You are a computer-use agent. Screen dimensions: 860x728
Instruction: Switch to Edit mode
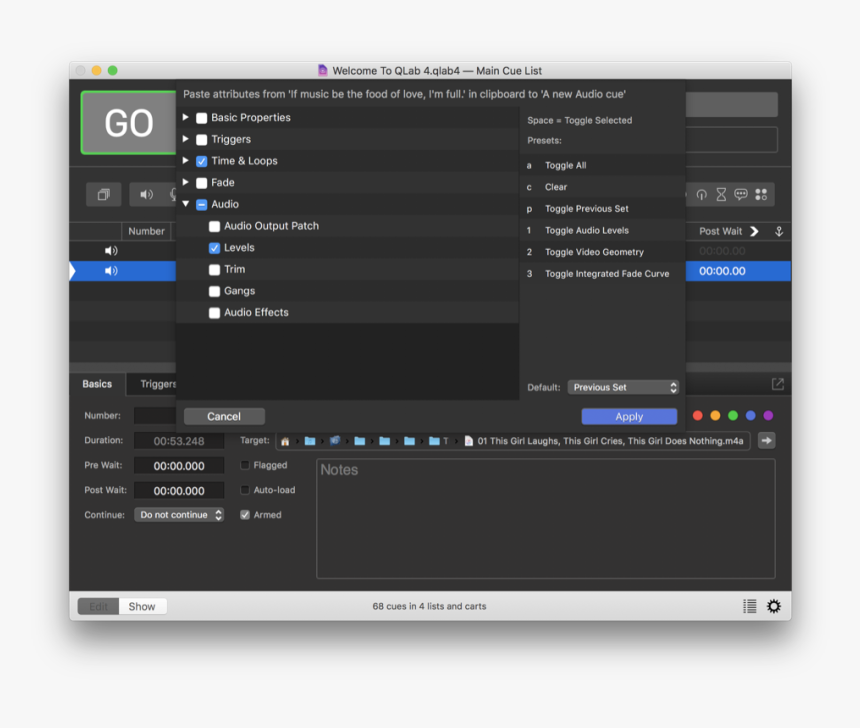(98, 606)
